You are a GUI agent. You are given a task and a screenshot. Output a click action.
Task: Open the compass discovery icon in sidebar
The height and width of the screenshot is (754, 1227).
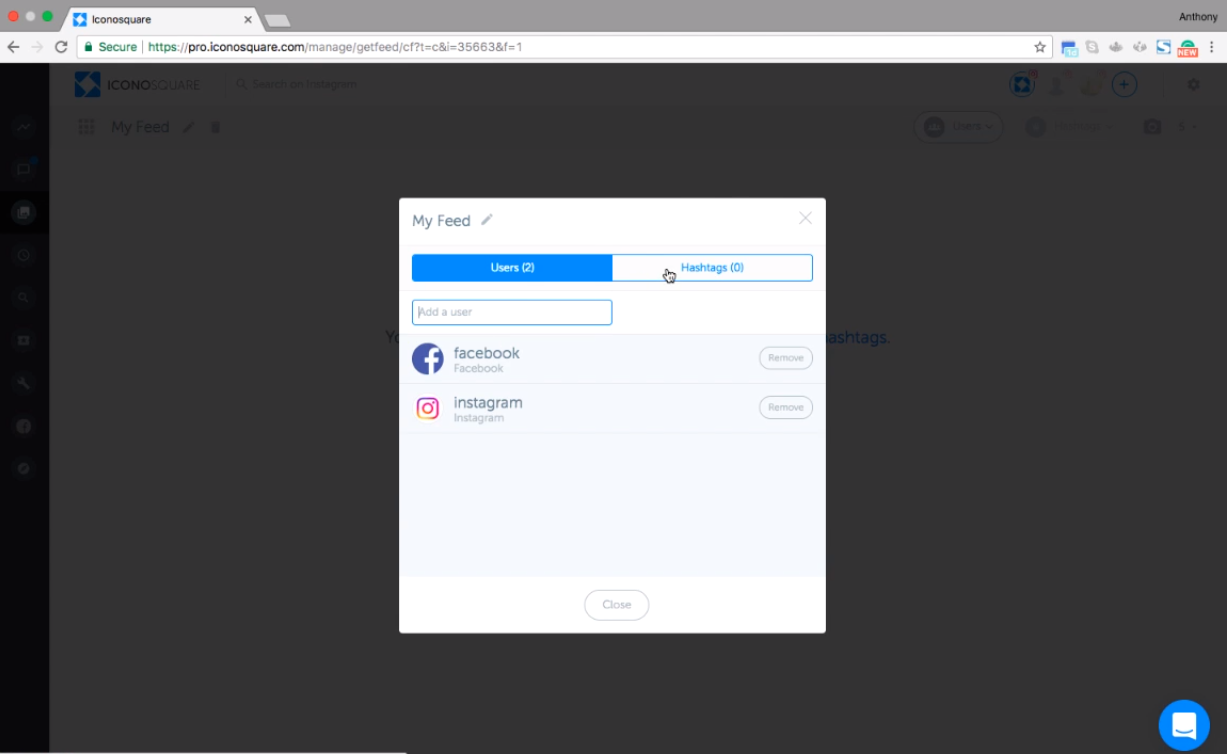point(24,468)
